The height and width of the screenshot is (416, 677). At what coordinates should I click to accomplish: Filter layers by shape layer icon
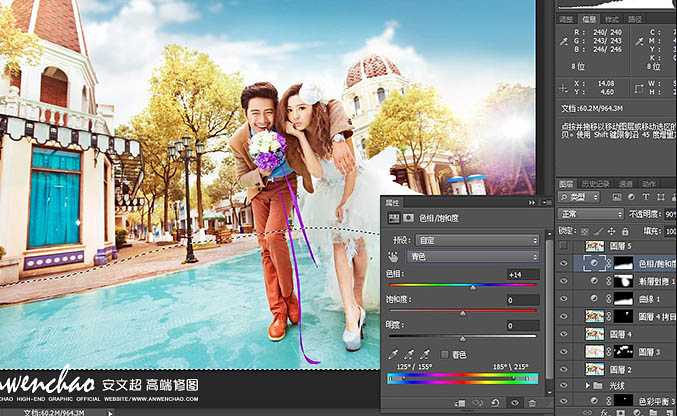tap(661, 197)
